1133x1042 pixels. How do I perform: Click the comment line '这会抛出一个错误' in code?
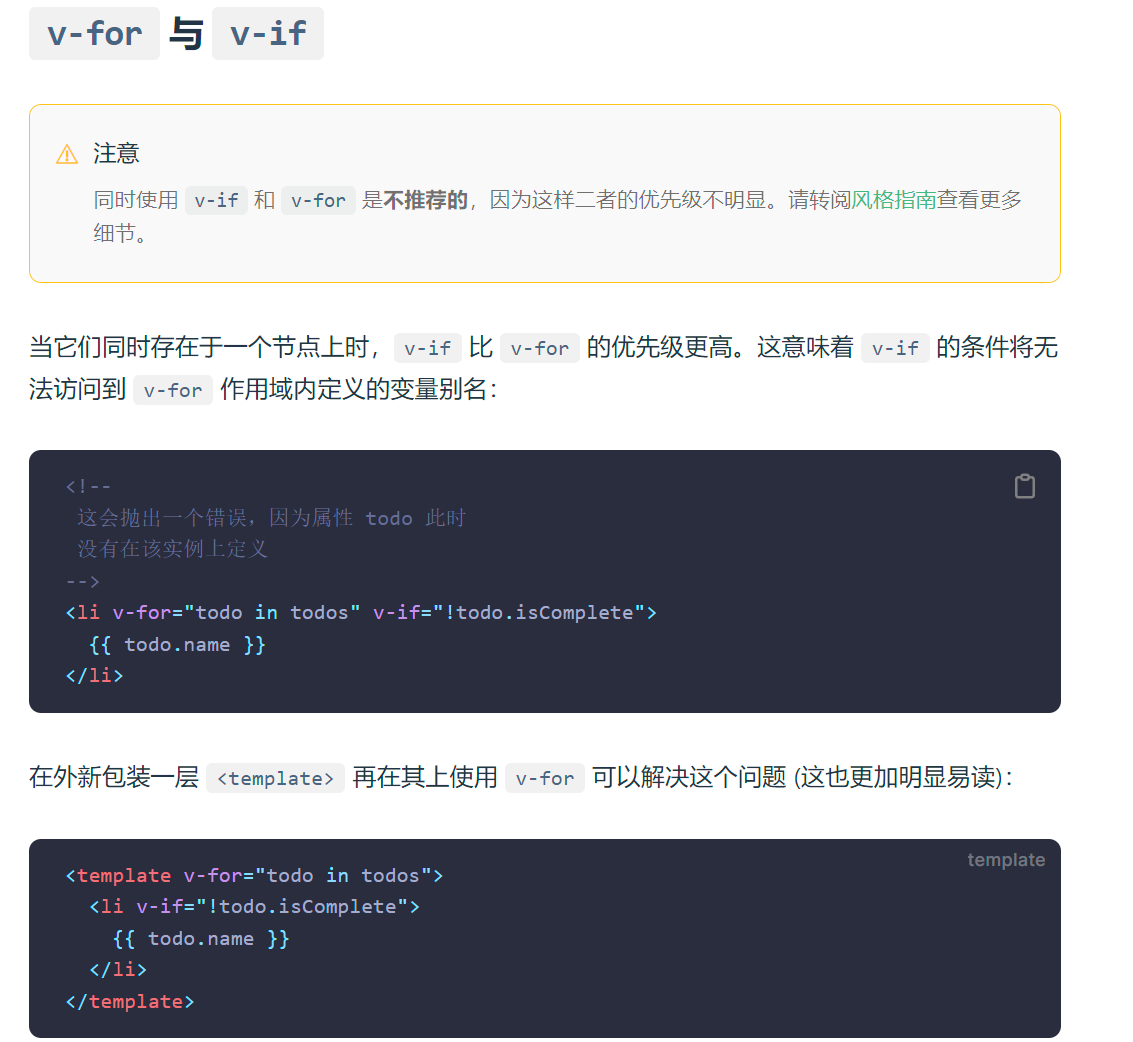(272, 518)
